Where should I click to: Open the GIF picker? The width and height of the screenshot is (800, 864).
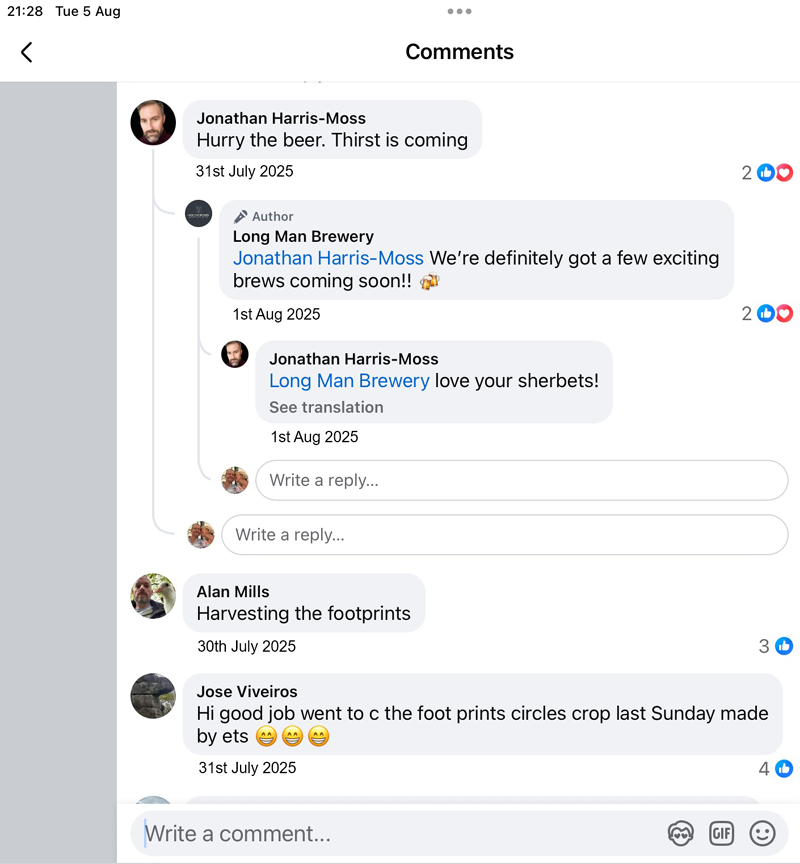click(722, 833)
